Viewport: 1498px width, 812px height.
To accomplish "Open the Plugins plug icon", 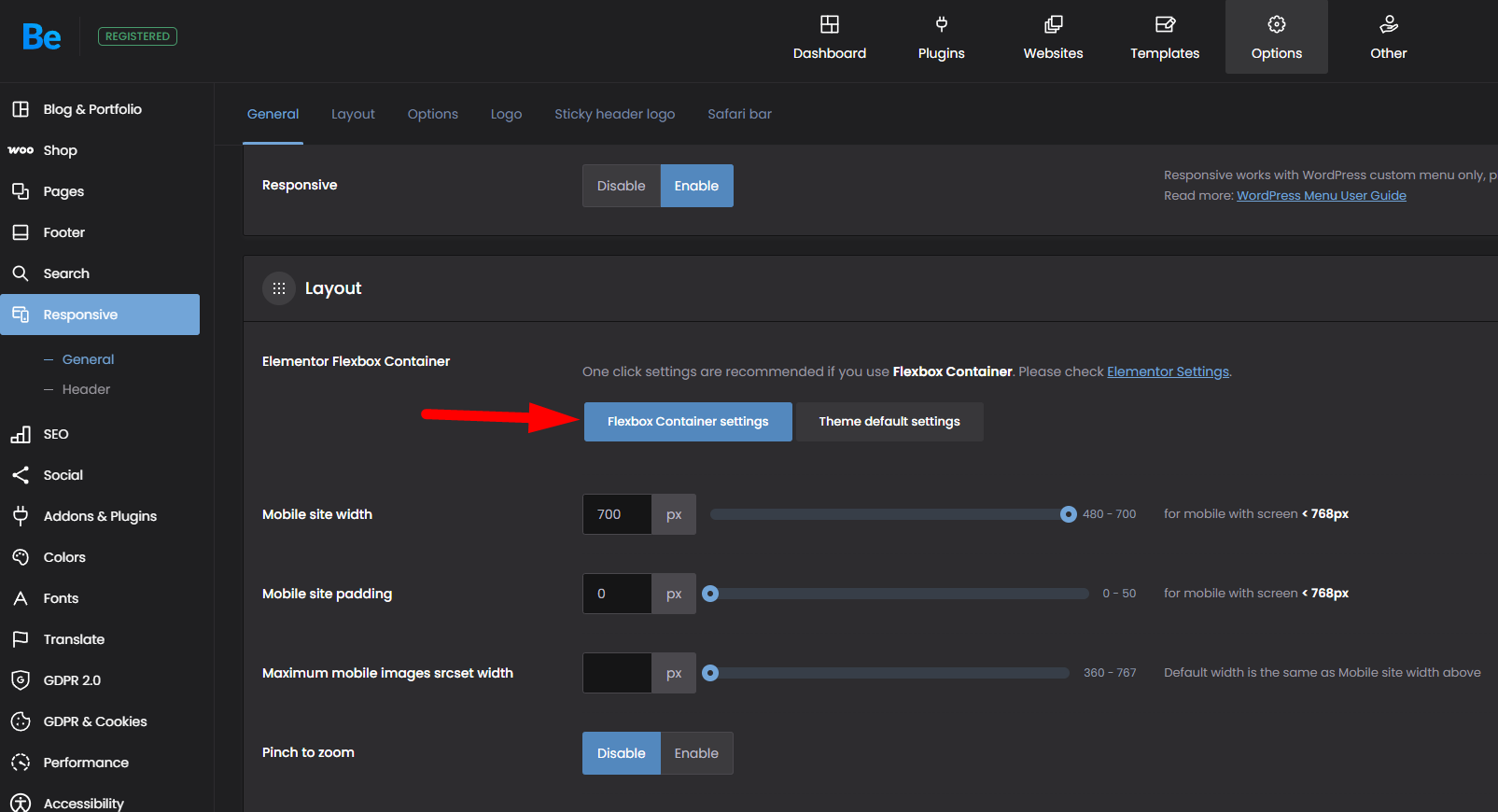I will pos(942,24).
